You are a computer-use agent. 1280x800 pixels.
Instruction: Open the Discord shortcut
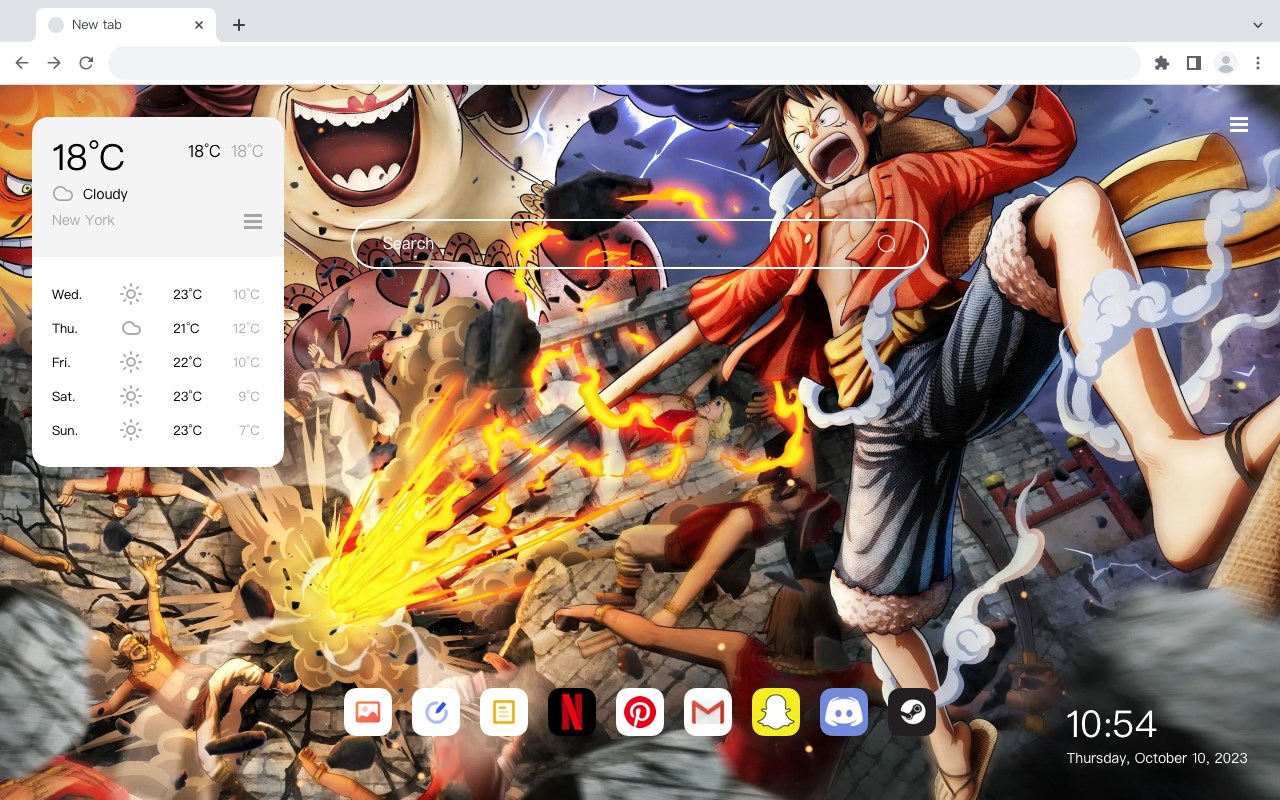coord(844,712)
